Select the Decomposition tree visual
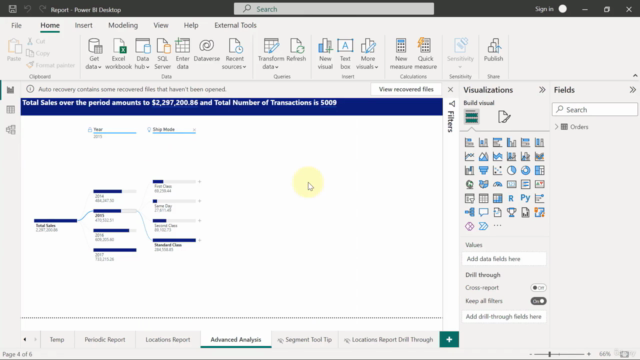The image size is (640, 360). click(469, 212)
